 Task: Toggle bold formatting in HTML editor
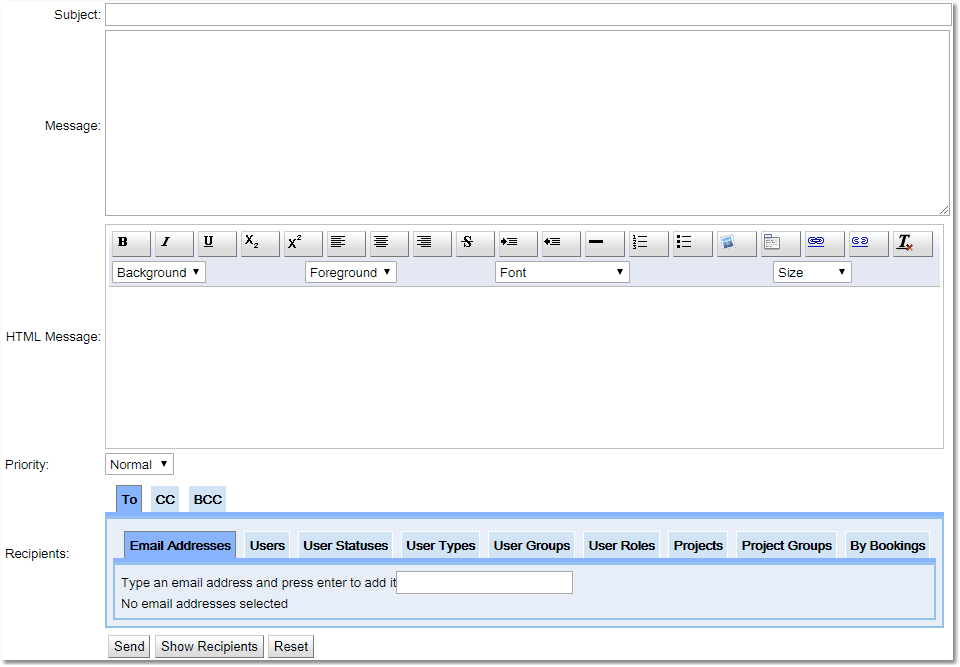131,243
